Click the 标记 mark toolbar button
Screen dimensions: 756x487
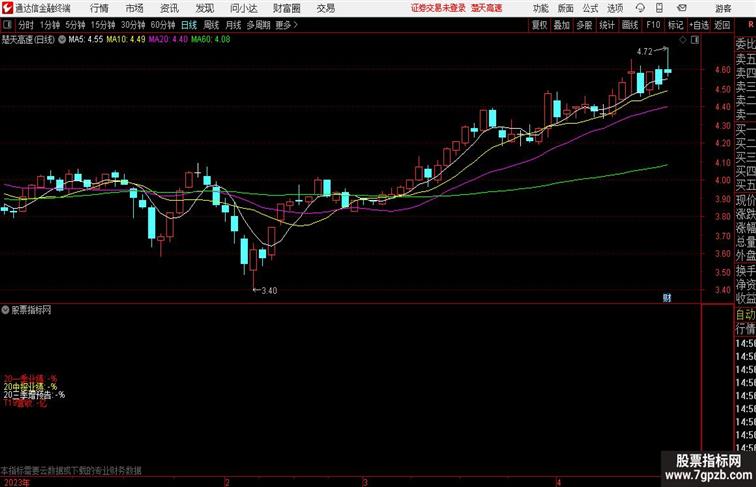[675, 25]
